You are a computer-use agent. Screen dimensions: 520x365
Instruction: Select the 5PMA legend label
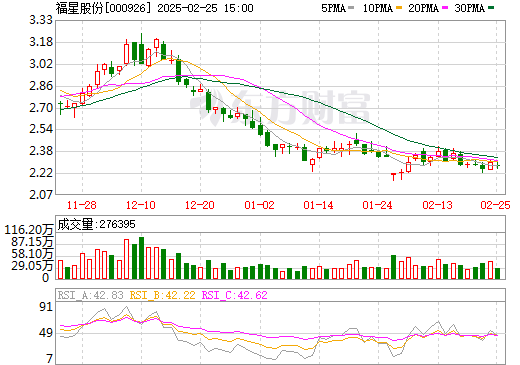pos(333,8)
